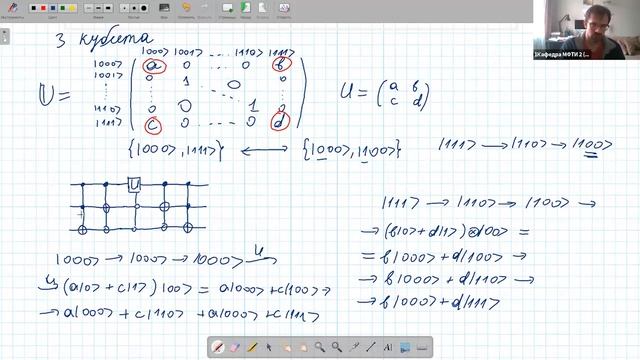Show the virtual keyboard
This screenshot has height=360, width=640.
tap(422, 347)
